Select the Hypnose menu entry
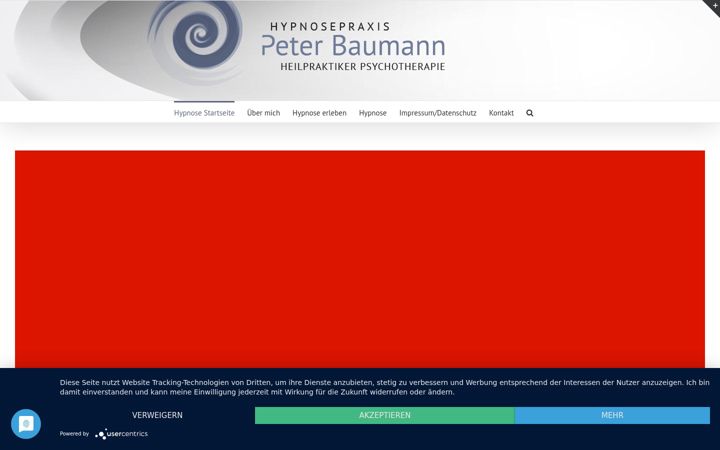The height and width of the screenshot is (450, 720). pos(372,113)
